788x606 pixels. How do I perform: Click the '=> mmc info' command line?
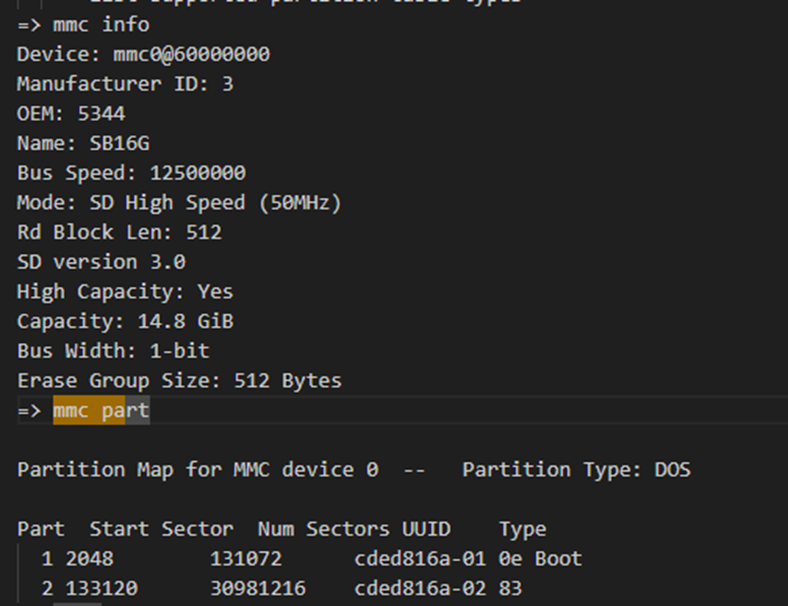[83, 25]
